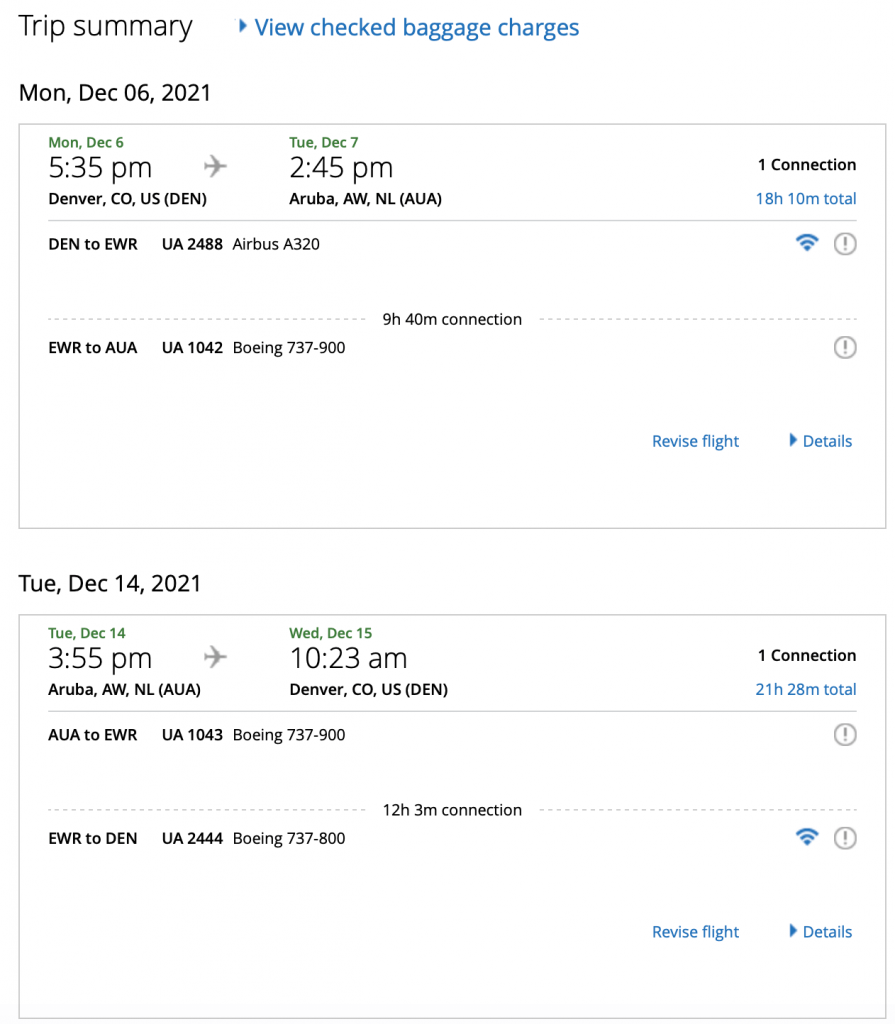Revise the December 6 outbound flight
The width and height of the screenshot is (895, 1024).
pos(695,441)
